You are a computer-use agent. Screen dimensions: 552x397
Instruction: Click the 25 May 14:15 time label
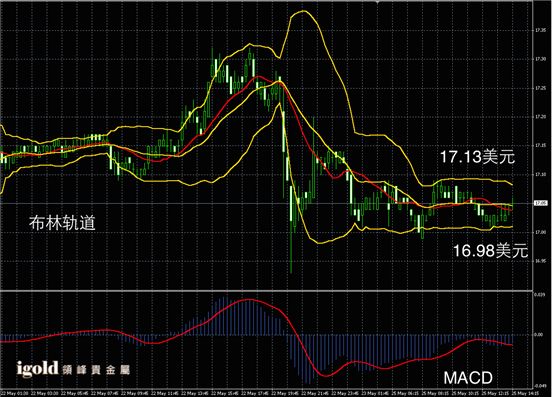coord(525,393)
